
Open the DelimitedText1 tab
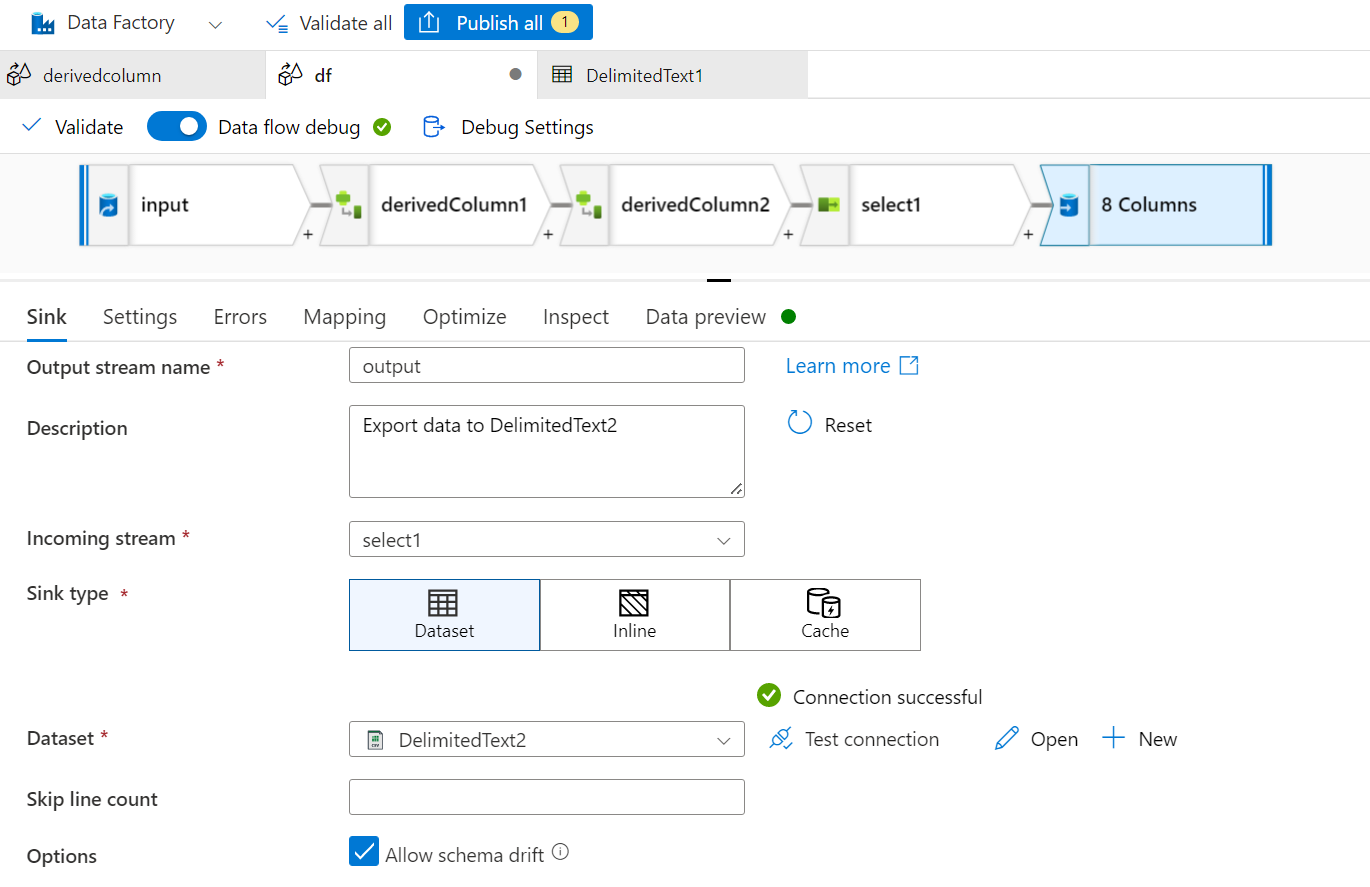point(672,75)
